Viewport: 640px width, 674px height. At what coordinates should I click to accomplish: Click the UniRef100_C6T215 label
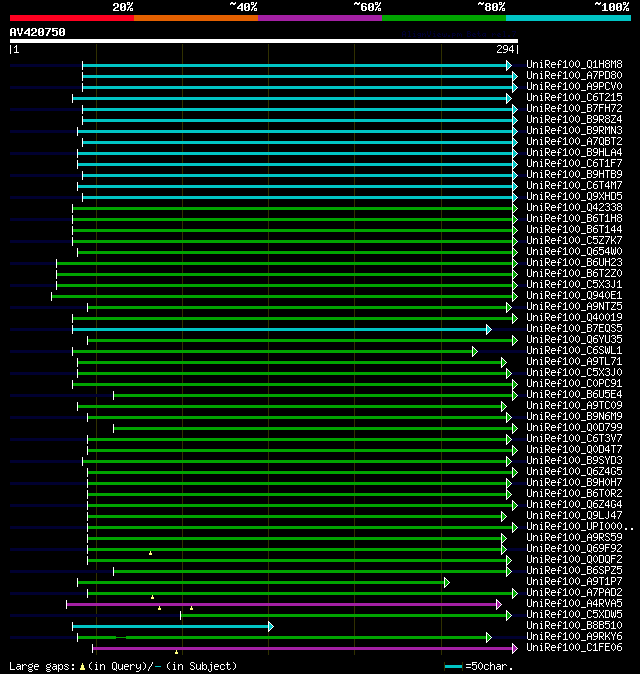(574, 98)
